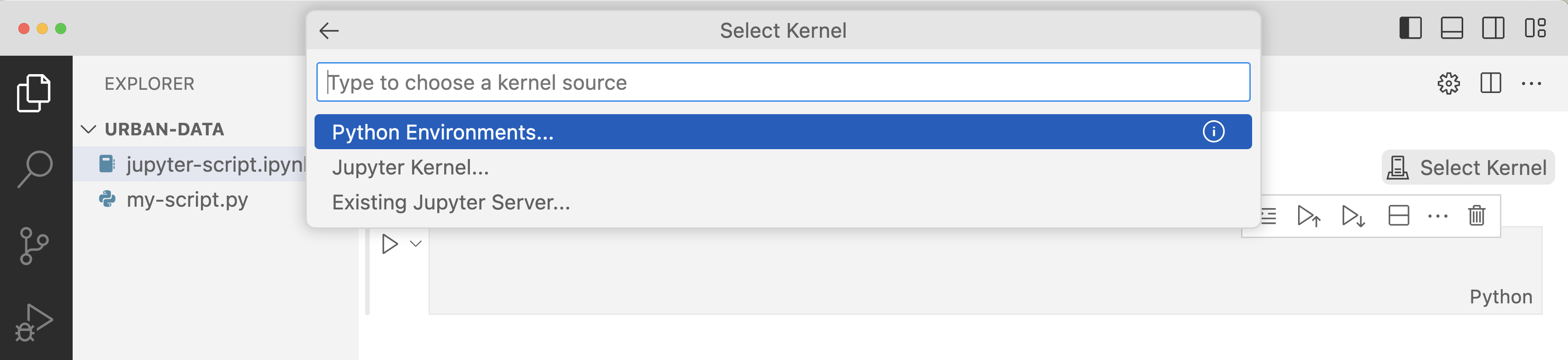The image size is (1568, 360).
Task: Split the cell using the toolbar icon
Action: click(1399, 215)
